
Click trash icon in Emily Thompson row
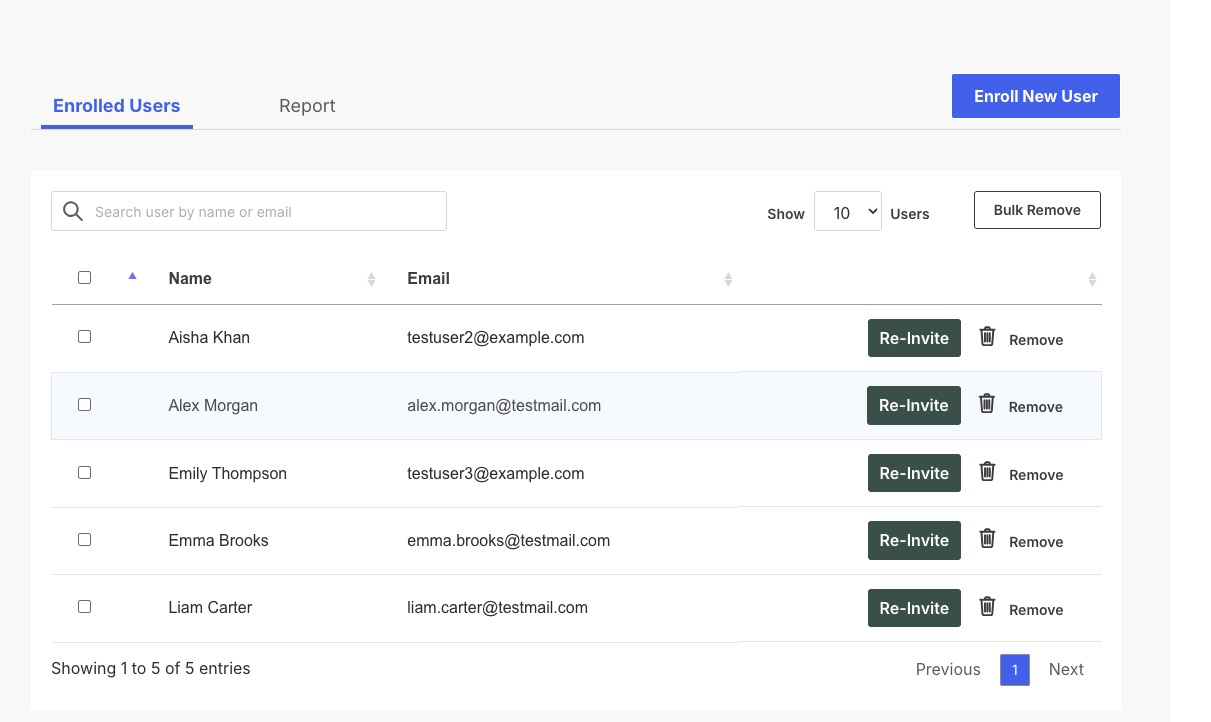pyautogui.click(x=987, y=472)
